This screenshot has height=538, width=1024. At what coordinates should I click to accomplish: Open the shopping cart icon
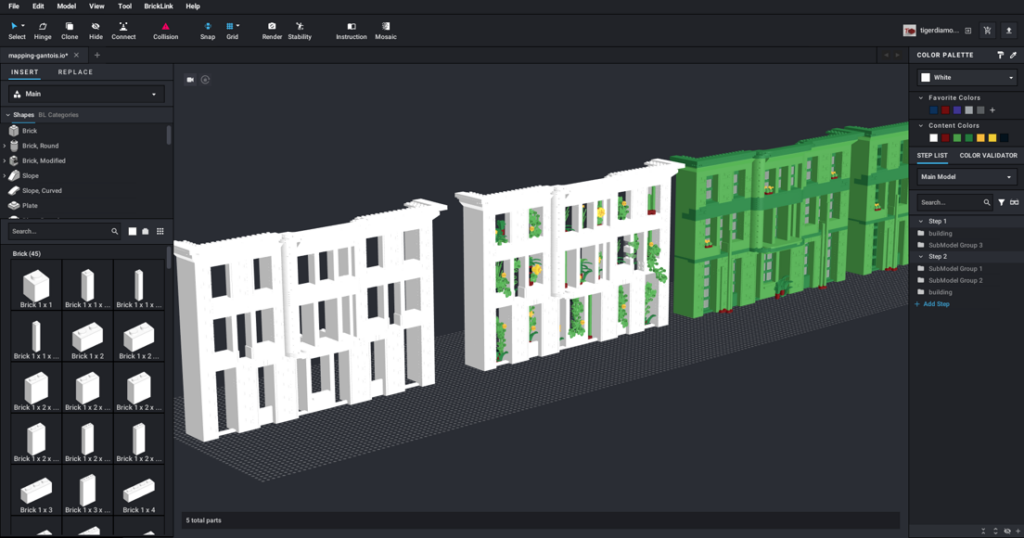click(987, 30)
